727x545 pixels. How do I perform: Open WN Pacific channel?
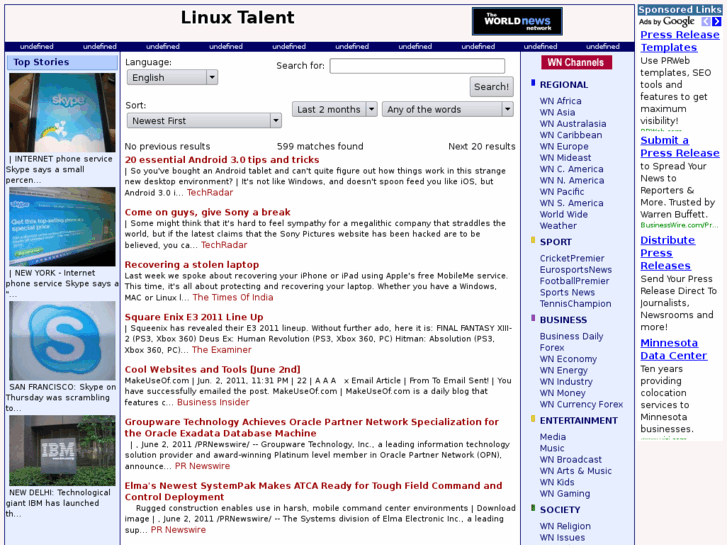point(561,192)
